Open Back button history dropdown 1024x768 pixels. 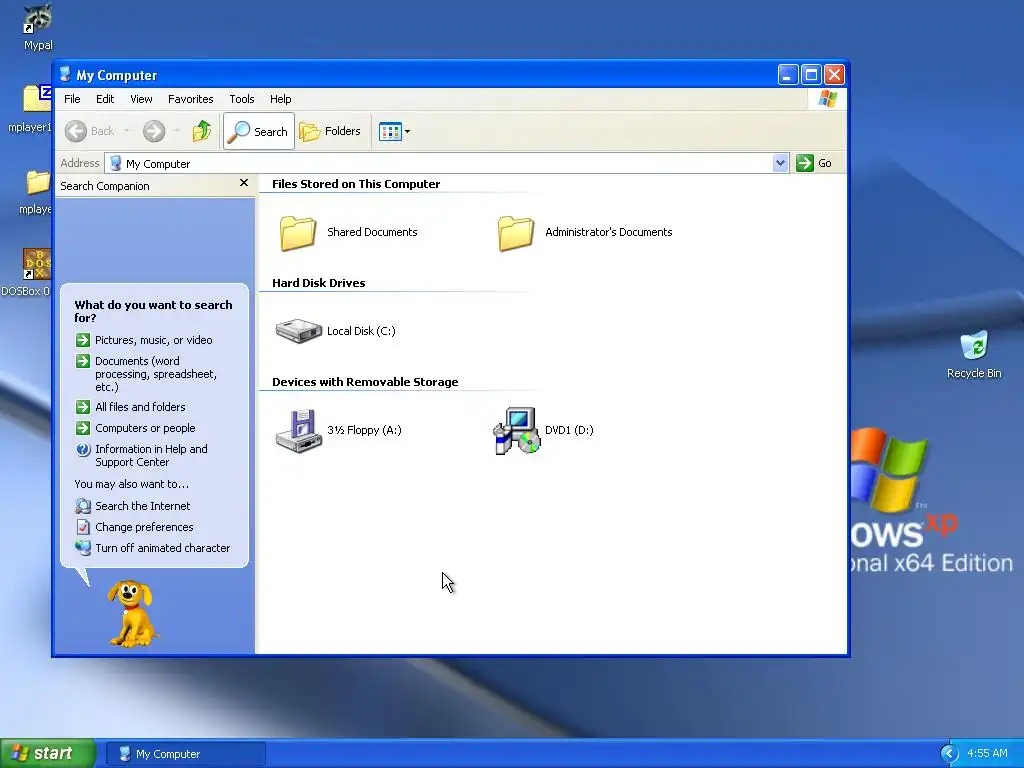coord(127,131)
